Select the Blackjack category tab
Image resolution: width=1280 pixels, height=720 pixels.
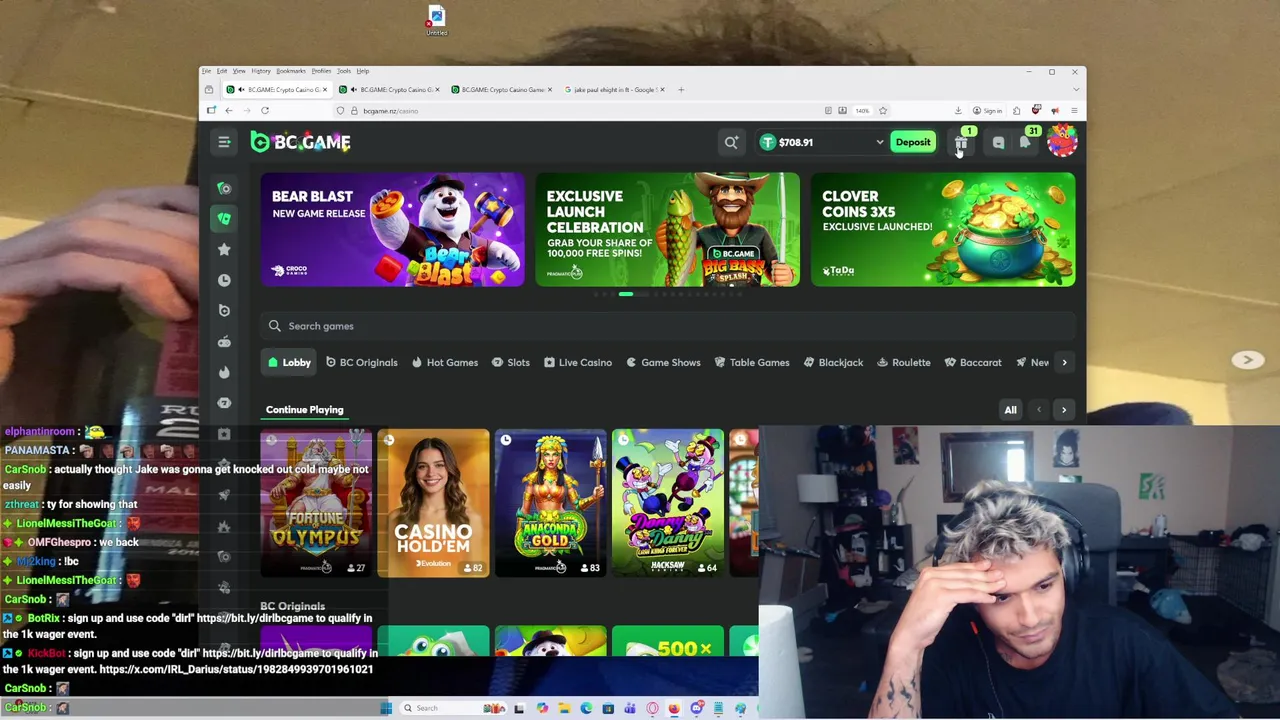(x=833, y=362)
